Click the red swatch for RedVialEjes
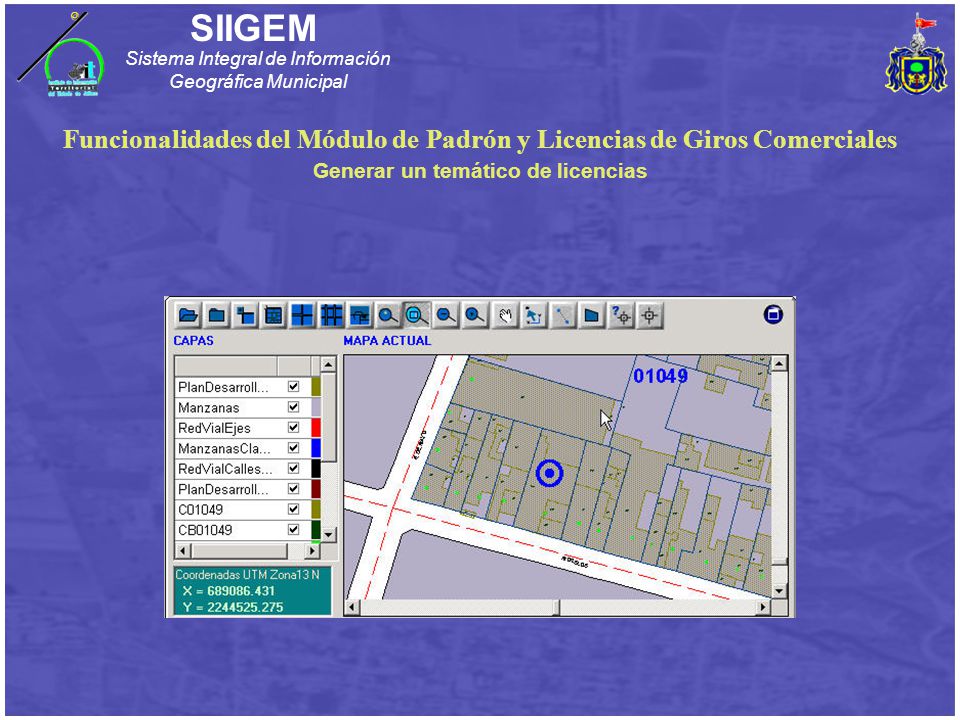Viewport: 960px width, 720px height. [316, 427]
